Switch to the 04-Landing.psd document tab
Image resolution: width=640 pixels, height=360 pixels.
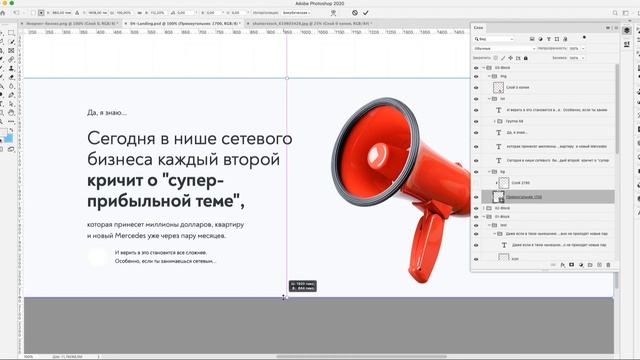click(183, 24)
